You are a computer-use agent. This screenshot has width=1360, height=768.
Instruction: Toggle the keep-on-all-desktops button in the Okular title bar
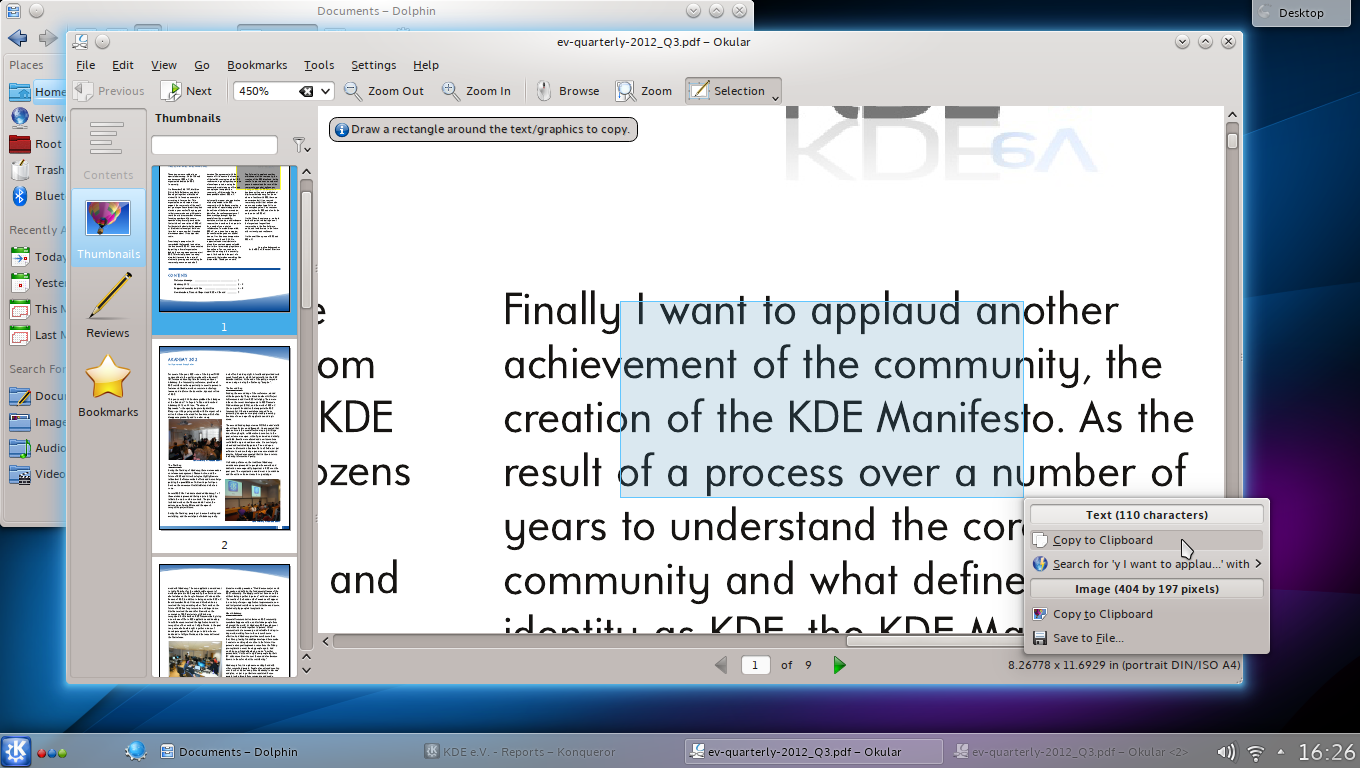(x=102, y=41)
